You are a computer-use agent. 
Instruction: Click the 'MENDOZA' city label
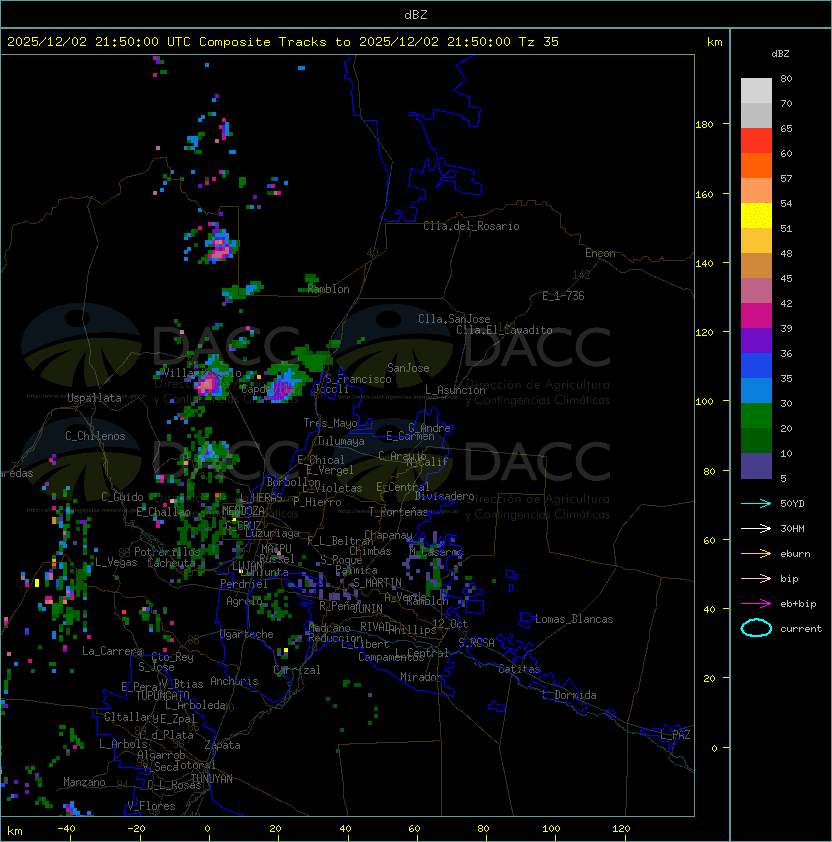pos(243,510)
